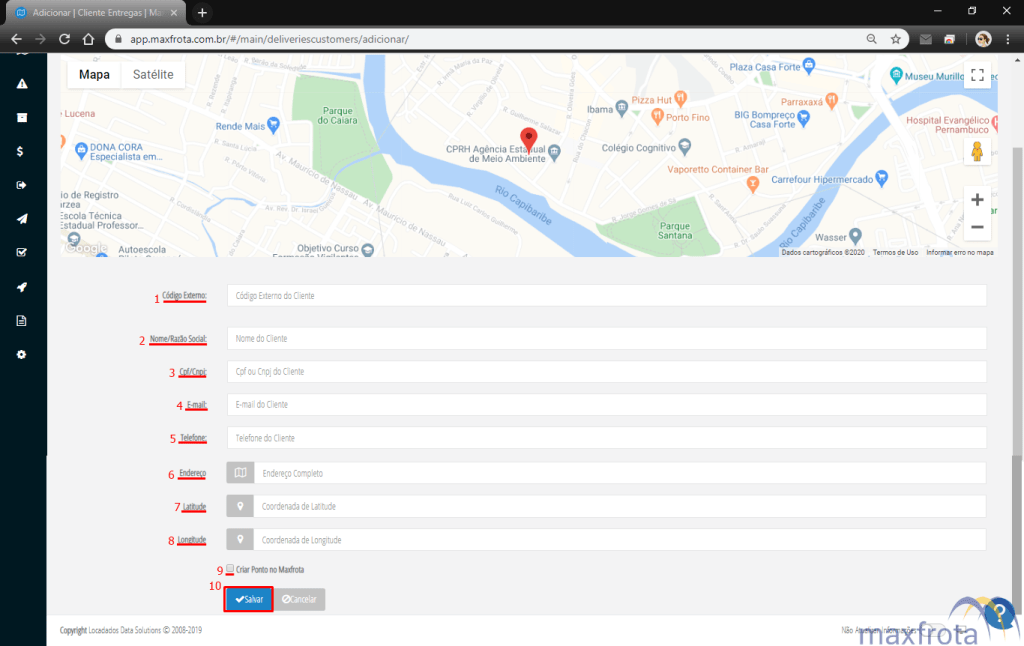
Task: Click the map fullscreen toggle icon
Action: 977,76
